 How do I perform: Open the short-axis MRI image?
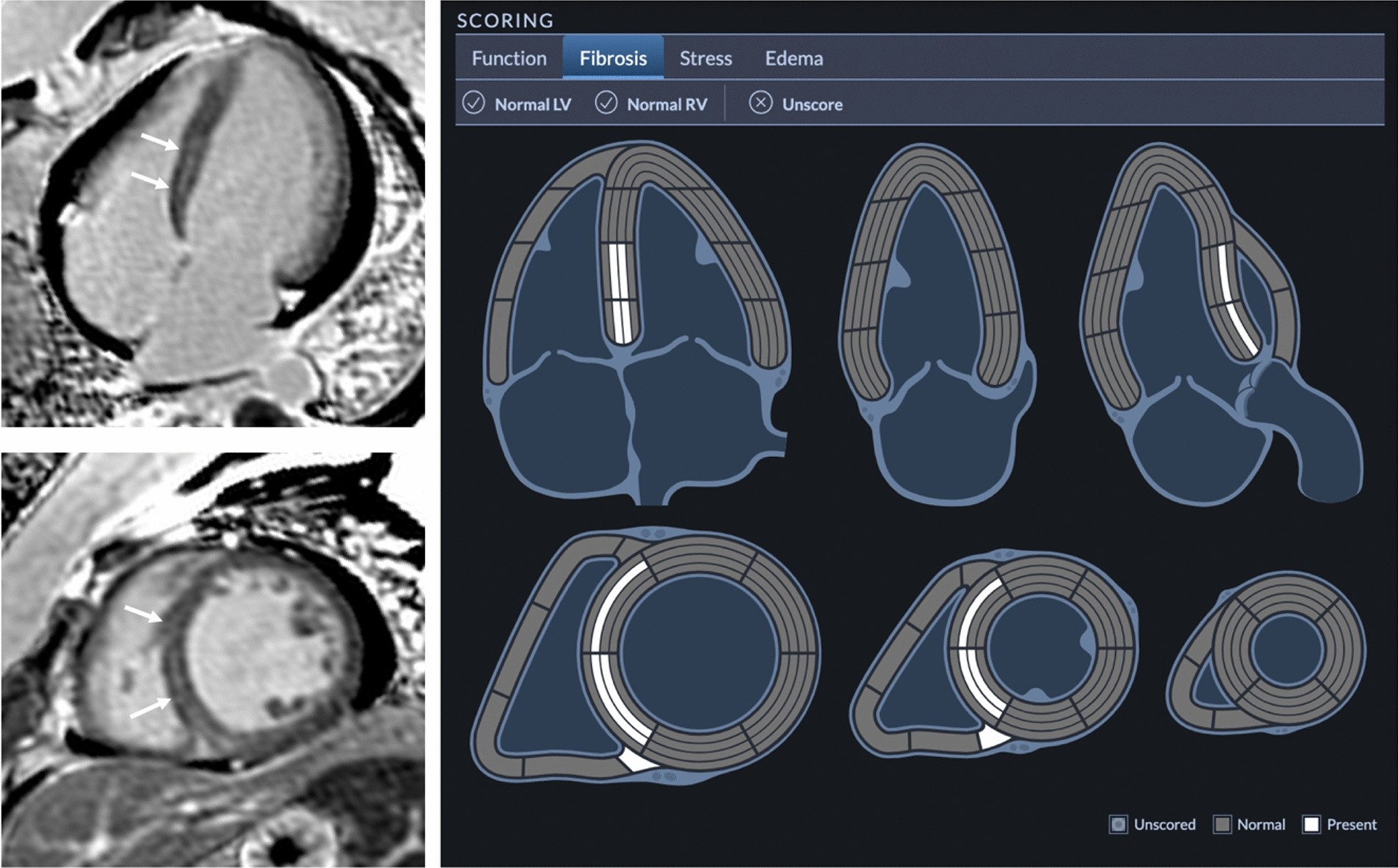point(213,660)
